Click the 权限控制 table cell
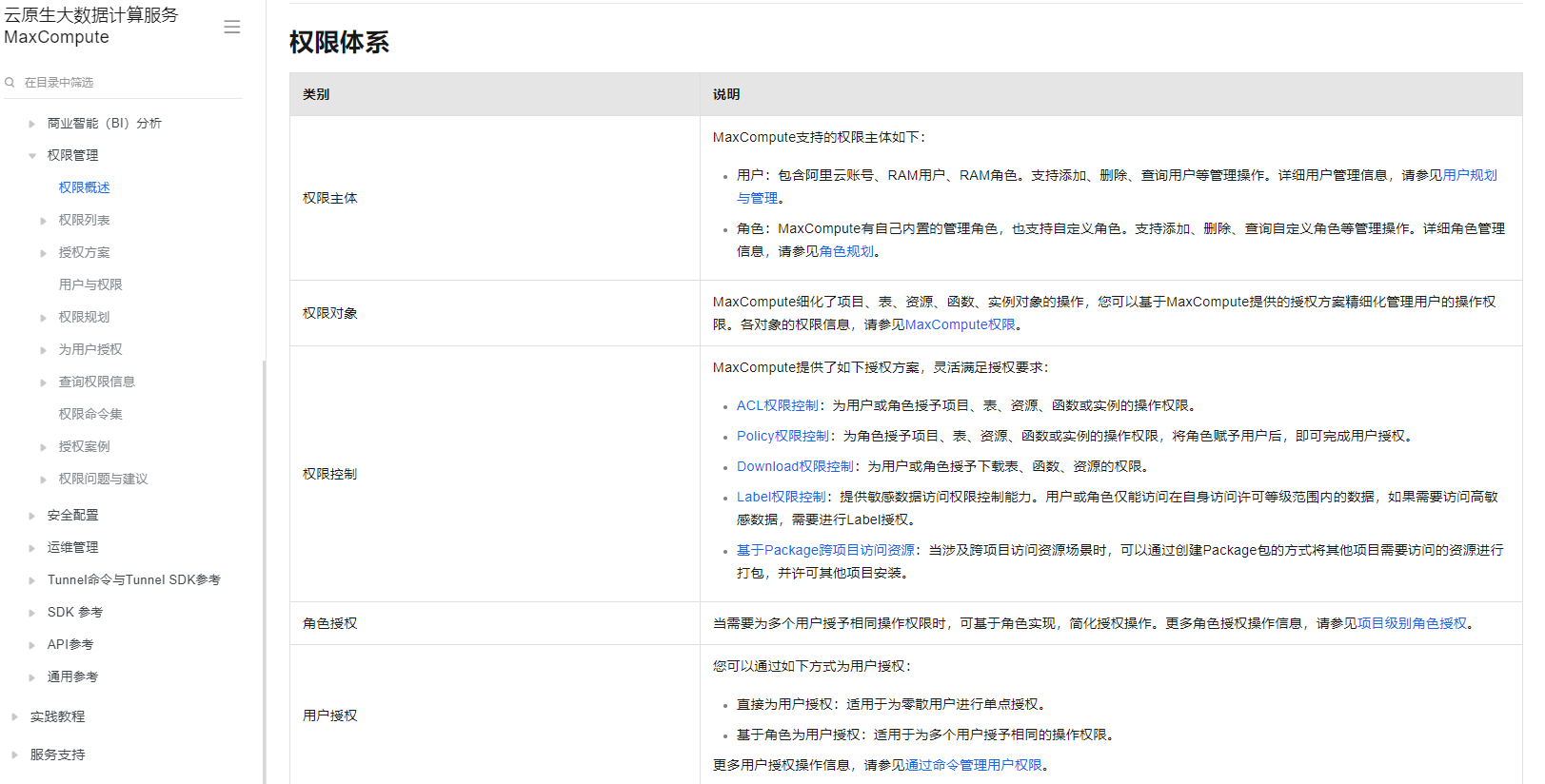This screenshot has height=784, width=1545. tap(495, 474)
